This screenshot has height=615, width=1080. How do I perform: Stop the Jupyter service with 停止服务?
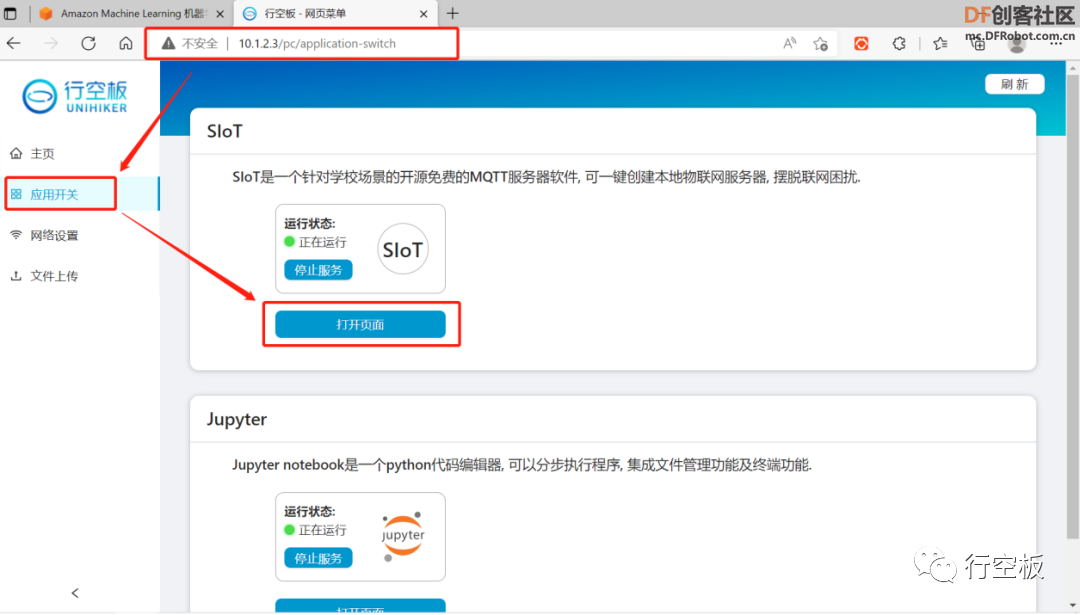tap(318, 558)
